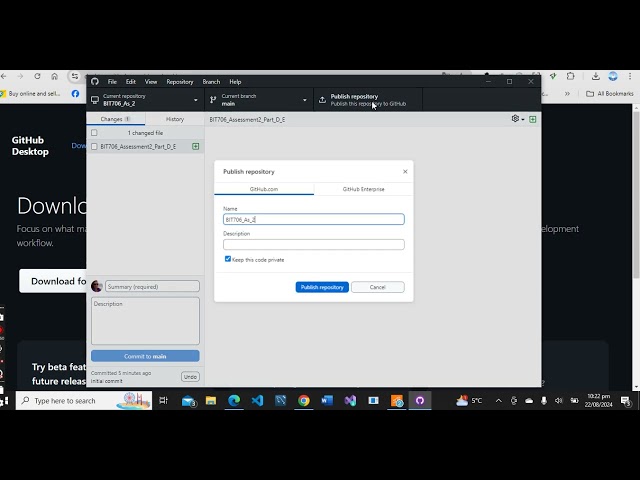The image size is (640, 480).
Task: Click the volume speaker tray icon
Action: coord(558,401)
